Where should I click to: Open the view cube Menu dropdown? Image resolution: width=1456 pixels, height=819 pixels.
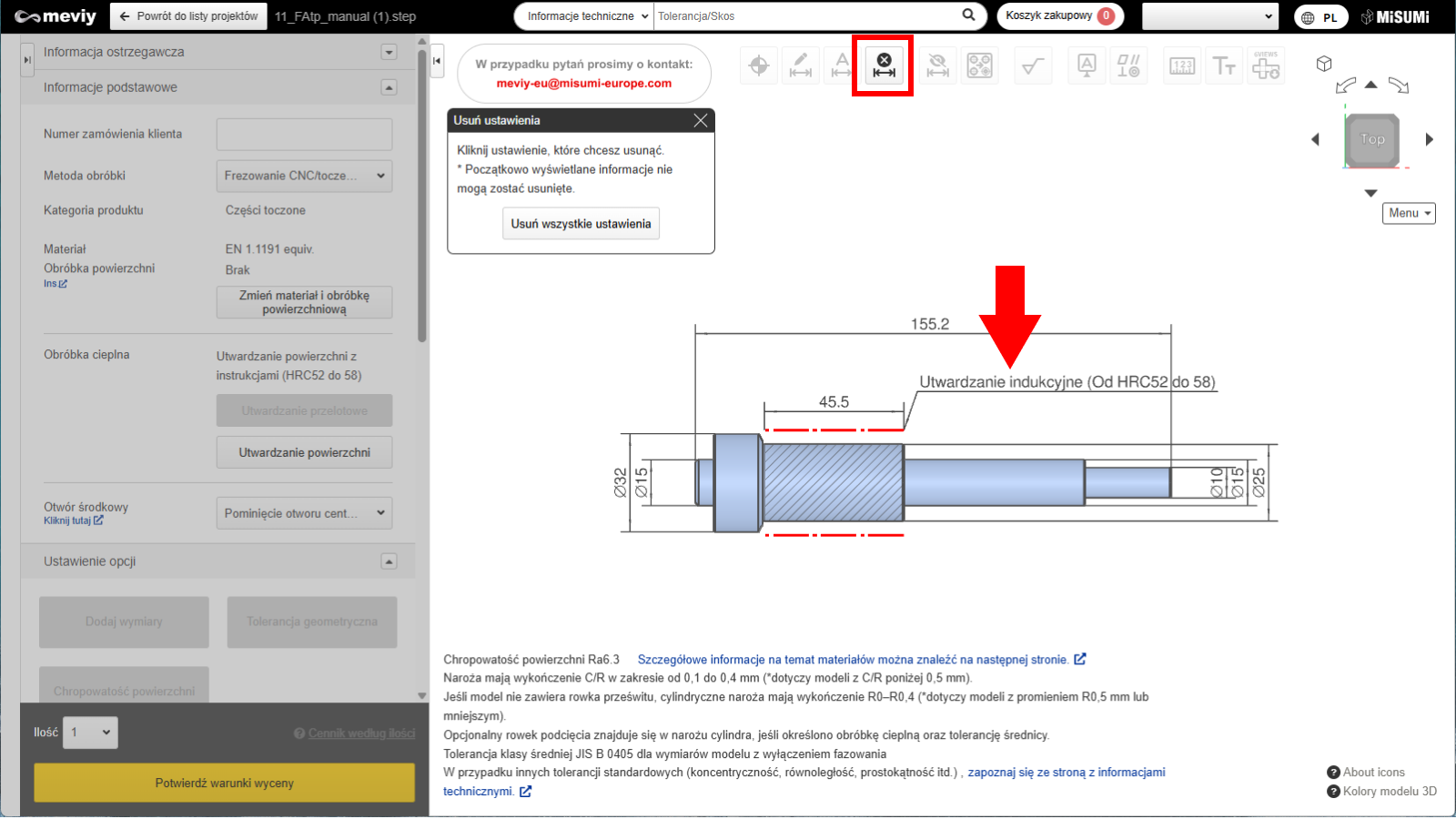tap(1408, 213)
